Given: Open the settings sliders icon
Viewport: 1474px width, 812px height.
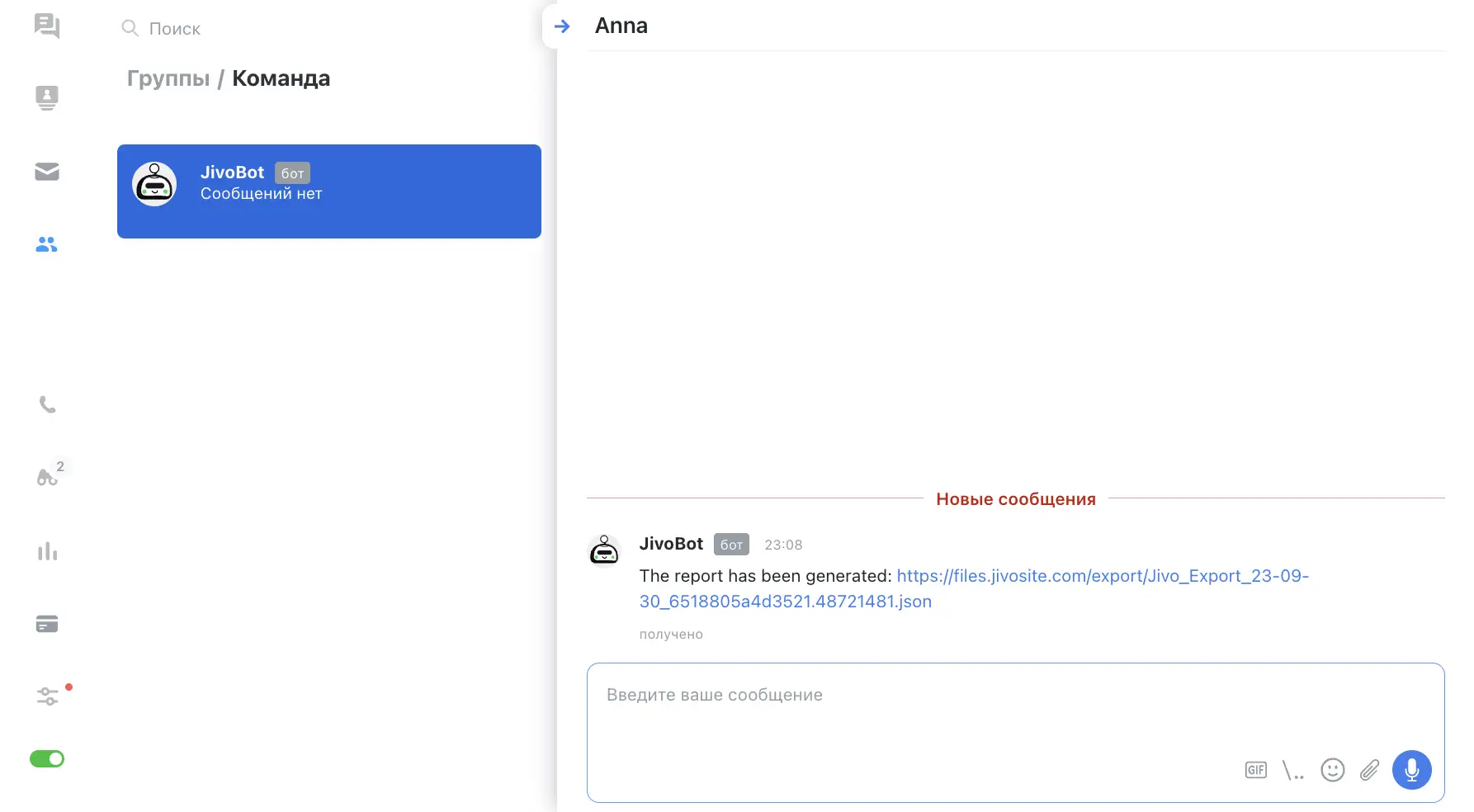Looking at the screenshot, I should click(x=47, y=696).
